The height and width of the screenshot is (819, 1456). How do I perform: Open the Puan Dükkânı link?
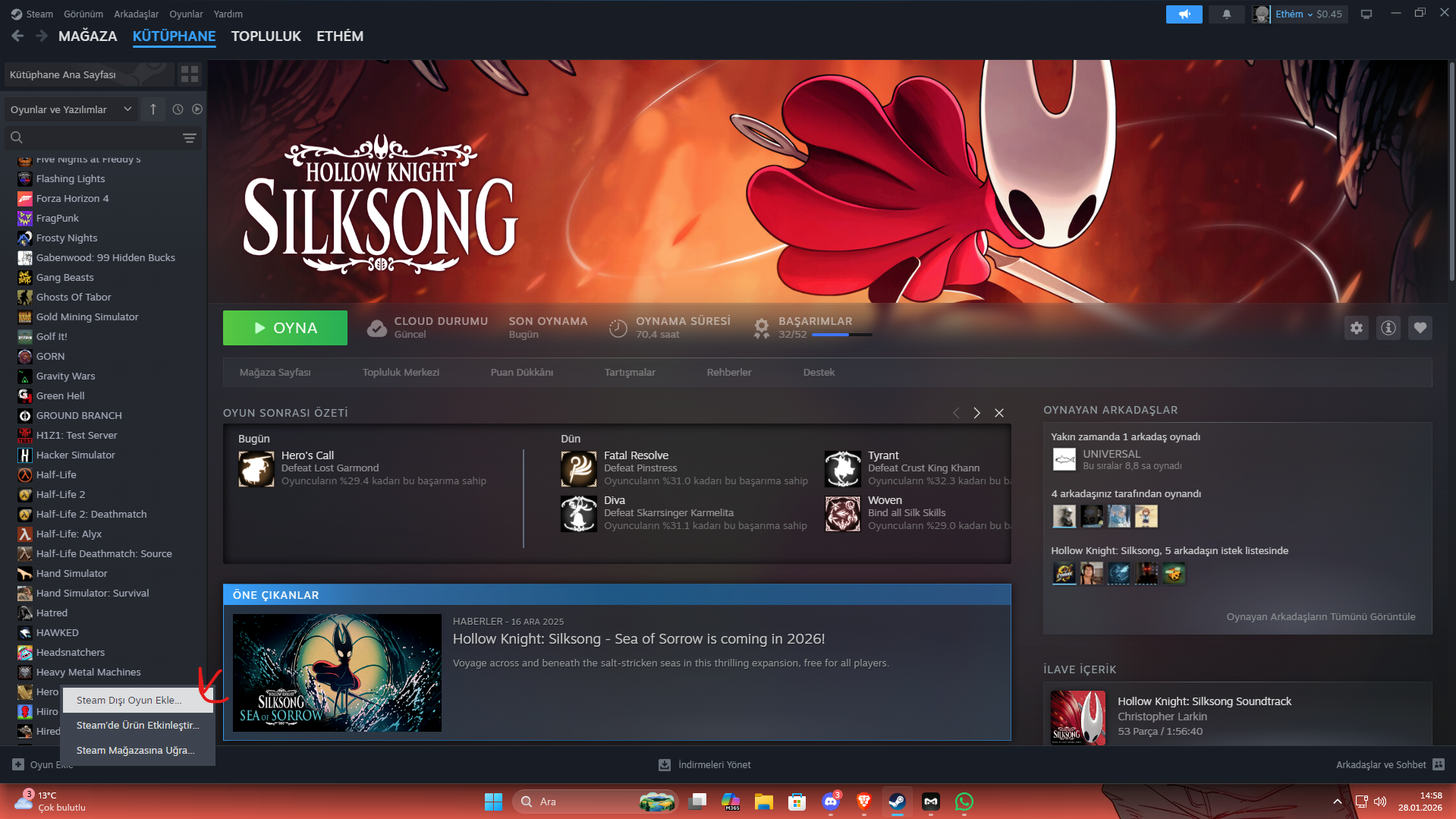click(x=522, y=373)
